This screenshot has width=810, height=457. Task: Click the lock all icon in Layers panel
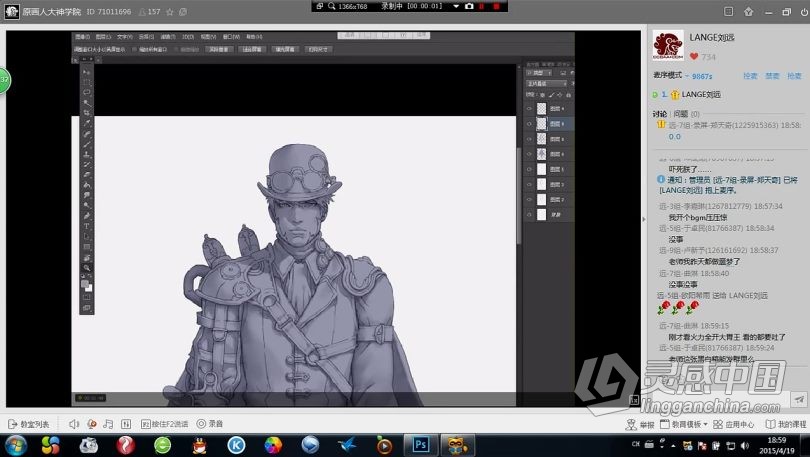click(568, 95)
